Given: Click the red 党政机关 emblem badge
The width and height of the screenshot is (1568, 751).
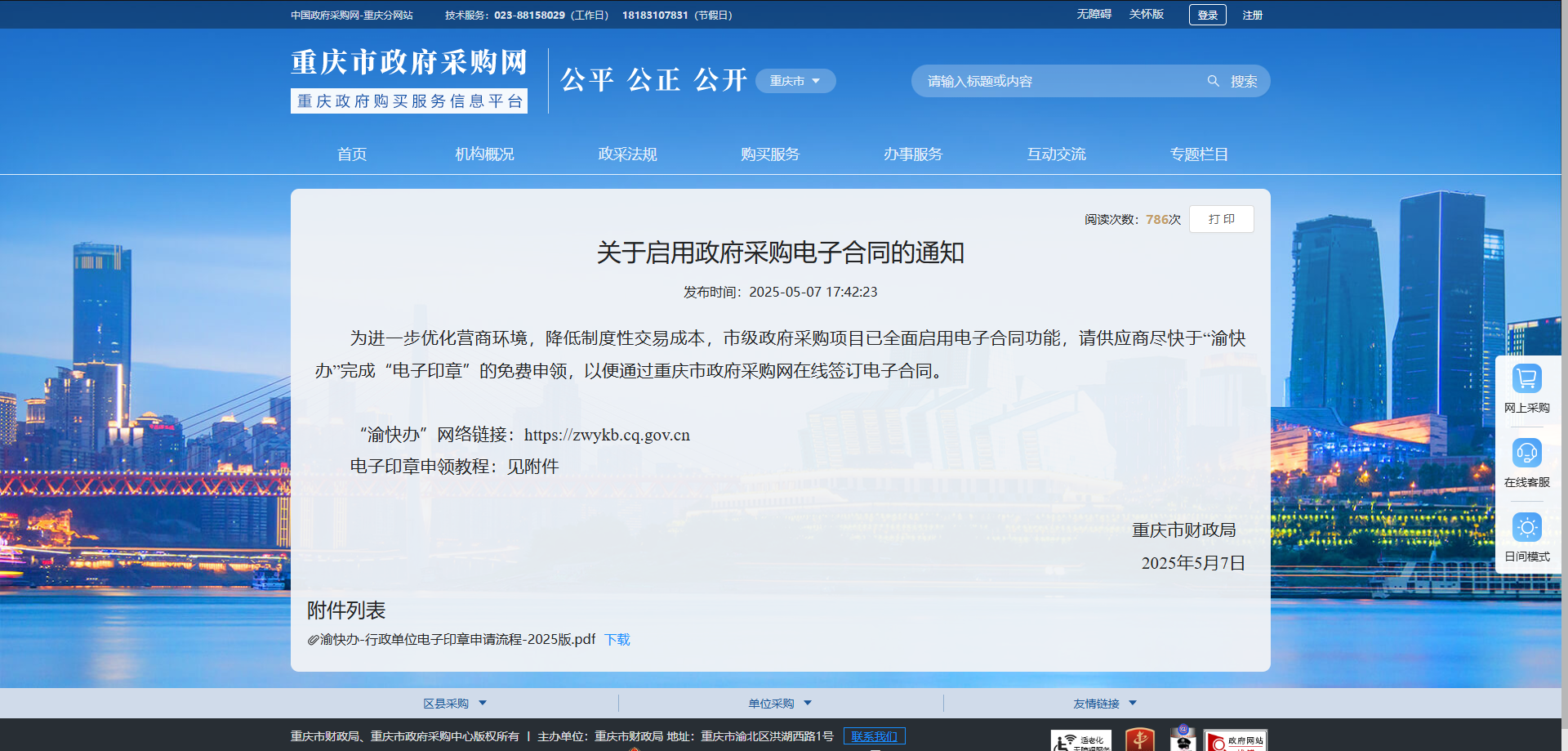Looking at the screenshot, I should tap(1139, 740).
